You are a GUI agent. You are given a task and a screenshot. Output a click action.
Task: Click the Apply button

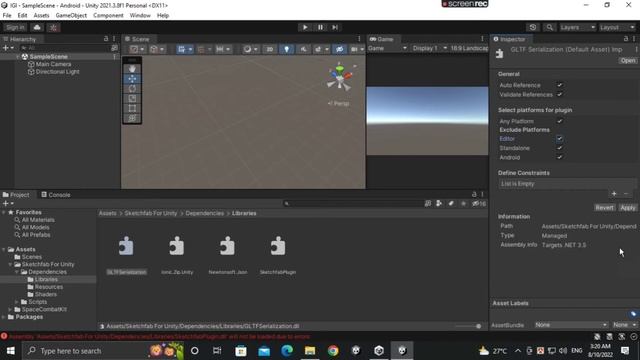pos(627,208)
